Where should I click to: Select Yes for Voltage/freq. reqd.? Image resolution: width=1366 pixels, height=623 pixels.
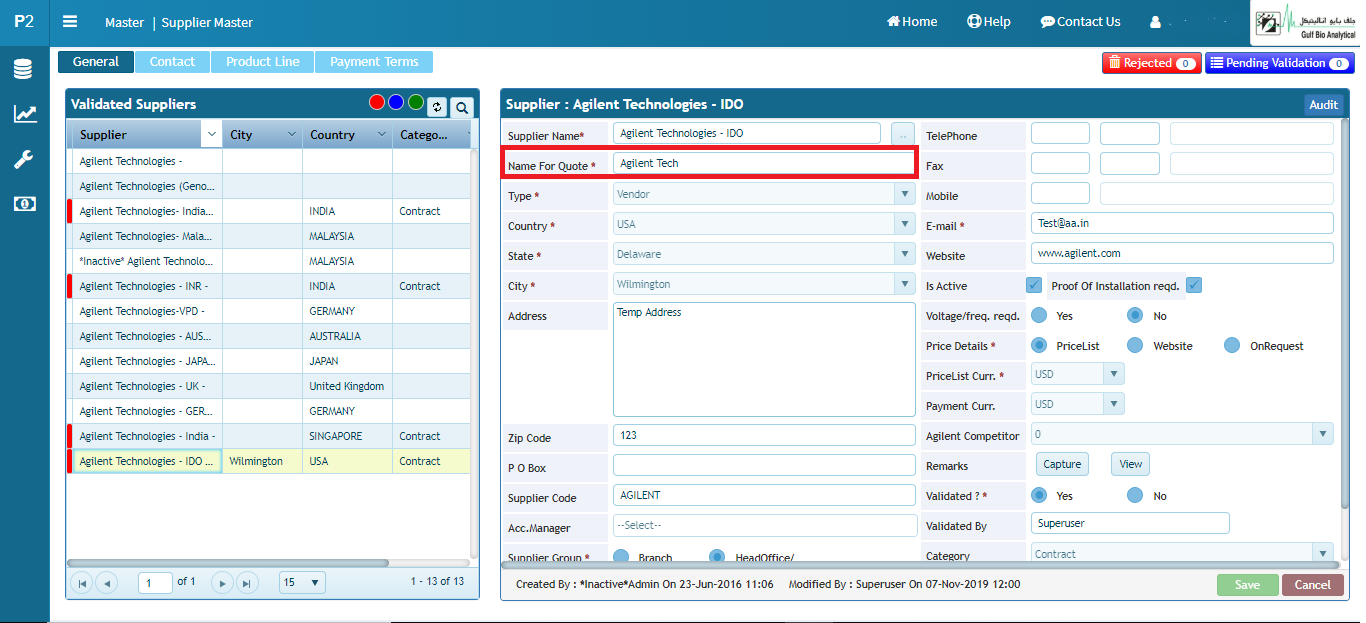click(1039, 315)
